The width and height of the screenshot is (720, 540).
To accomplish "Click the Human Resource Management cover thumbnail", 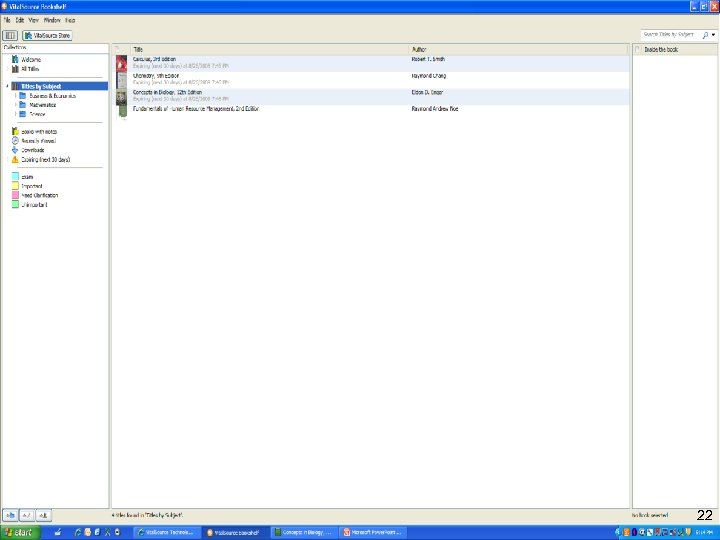I will click(x=121, y=112).
